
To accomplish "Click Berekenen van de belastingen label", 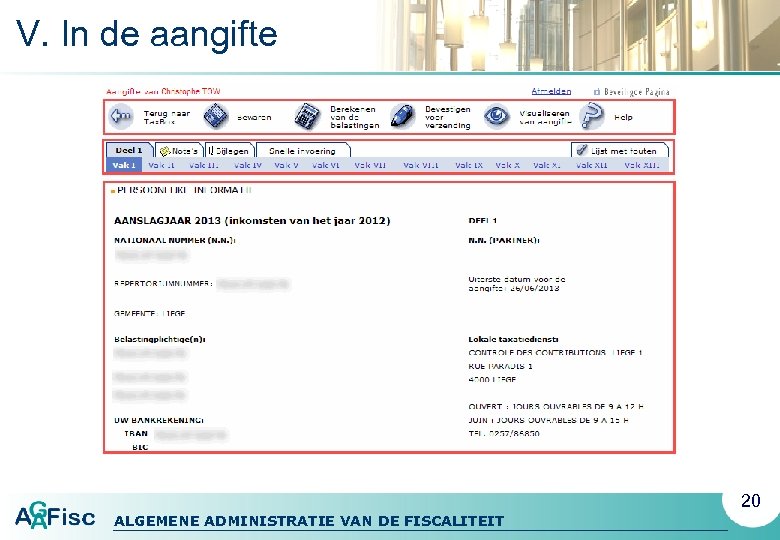I will pos(355,117).
